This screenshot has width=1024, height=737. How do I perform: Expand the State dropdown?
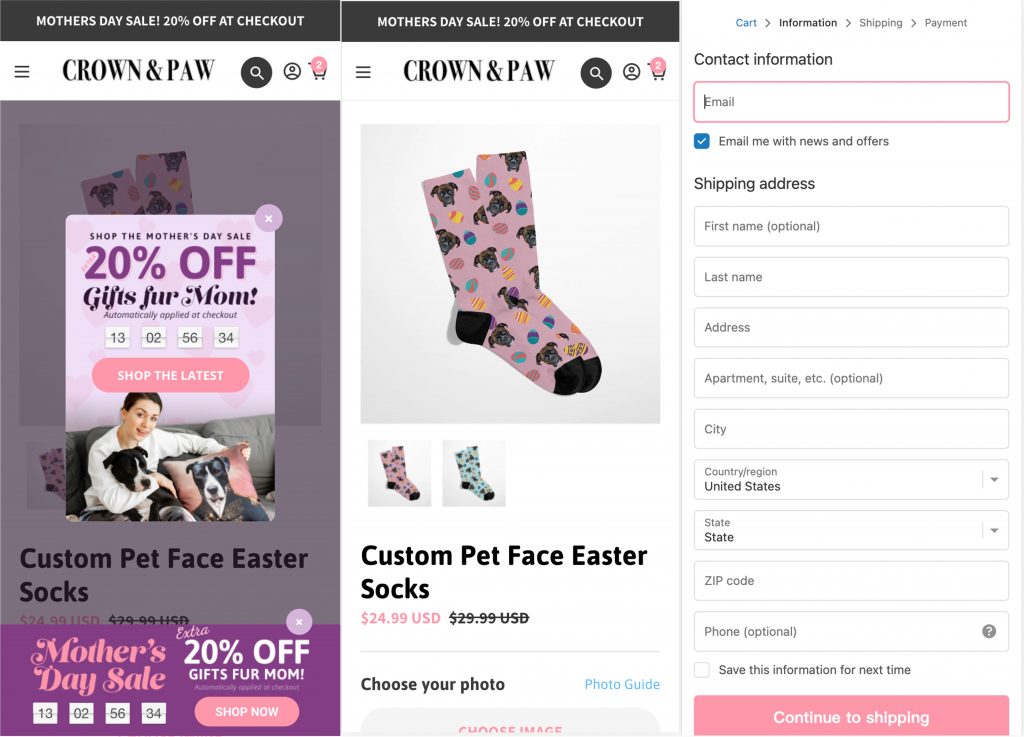851,530
